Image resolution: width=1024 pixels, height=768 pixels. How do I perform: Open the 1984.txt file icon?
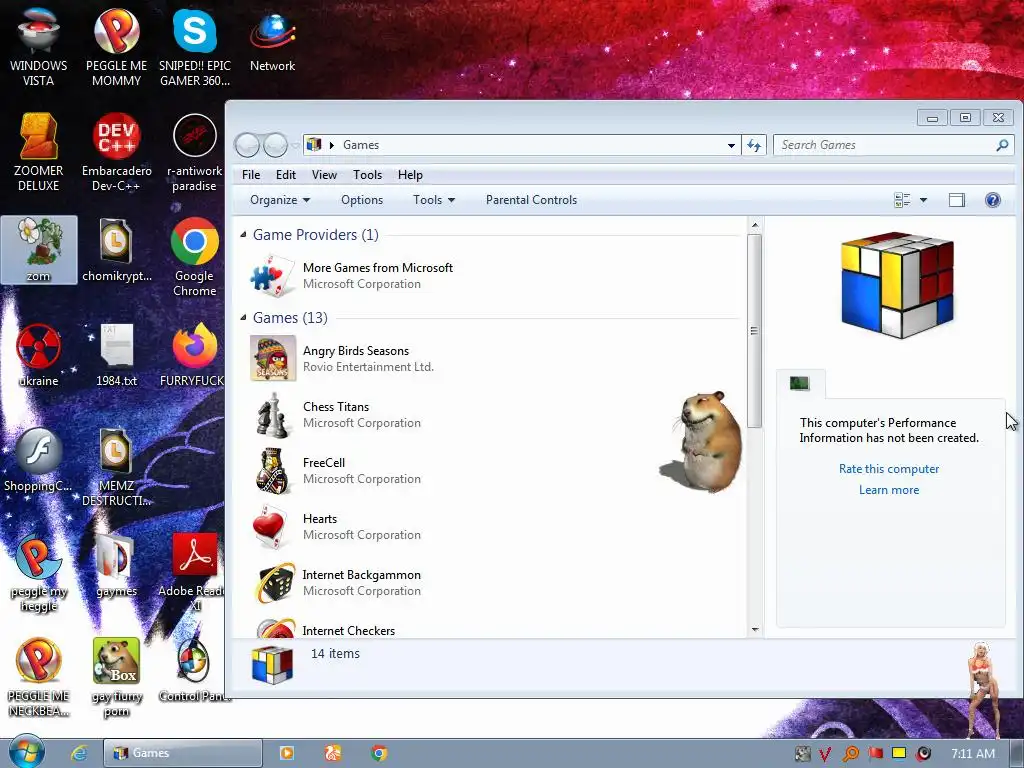[x=116, y=355]
